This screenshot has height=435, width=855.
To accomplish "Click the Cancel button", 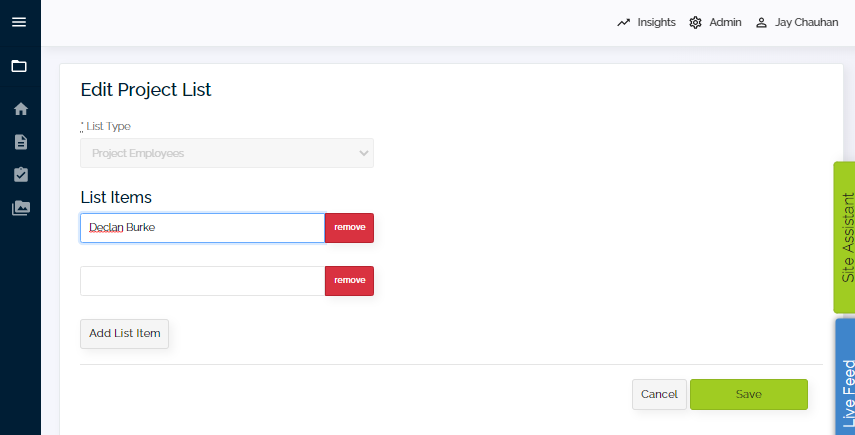I will click(x=659, y=395).
